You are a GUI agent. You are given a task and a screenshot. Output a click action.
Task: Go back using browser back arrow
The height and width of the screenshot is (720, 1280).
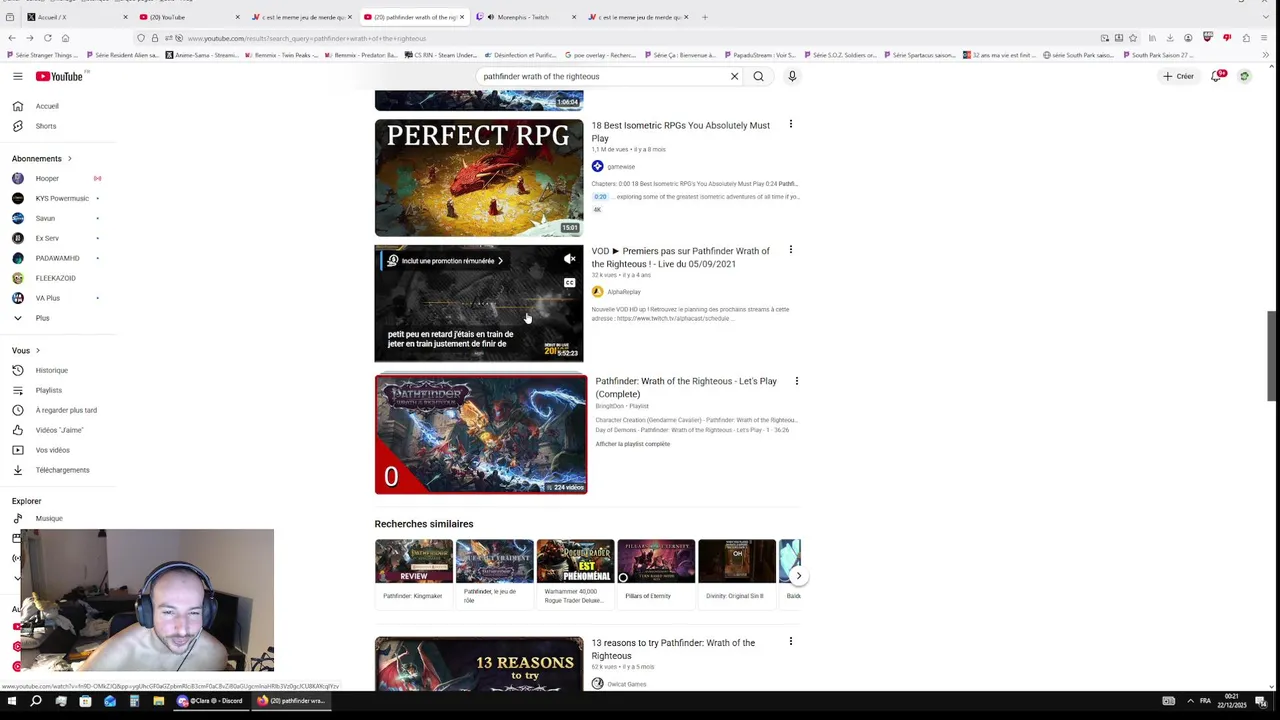pyautogui.click(x=11, y=38)
